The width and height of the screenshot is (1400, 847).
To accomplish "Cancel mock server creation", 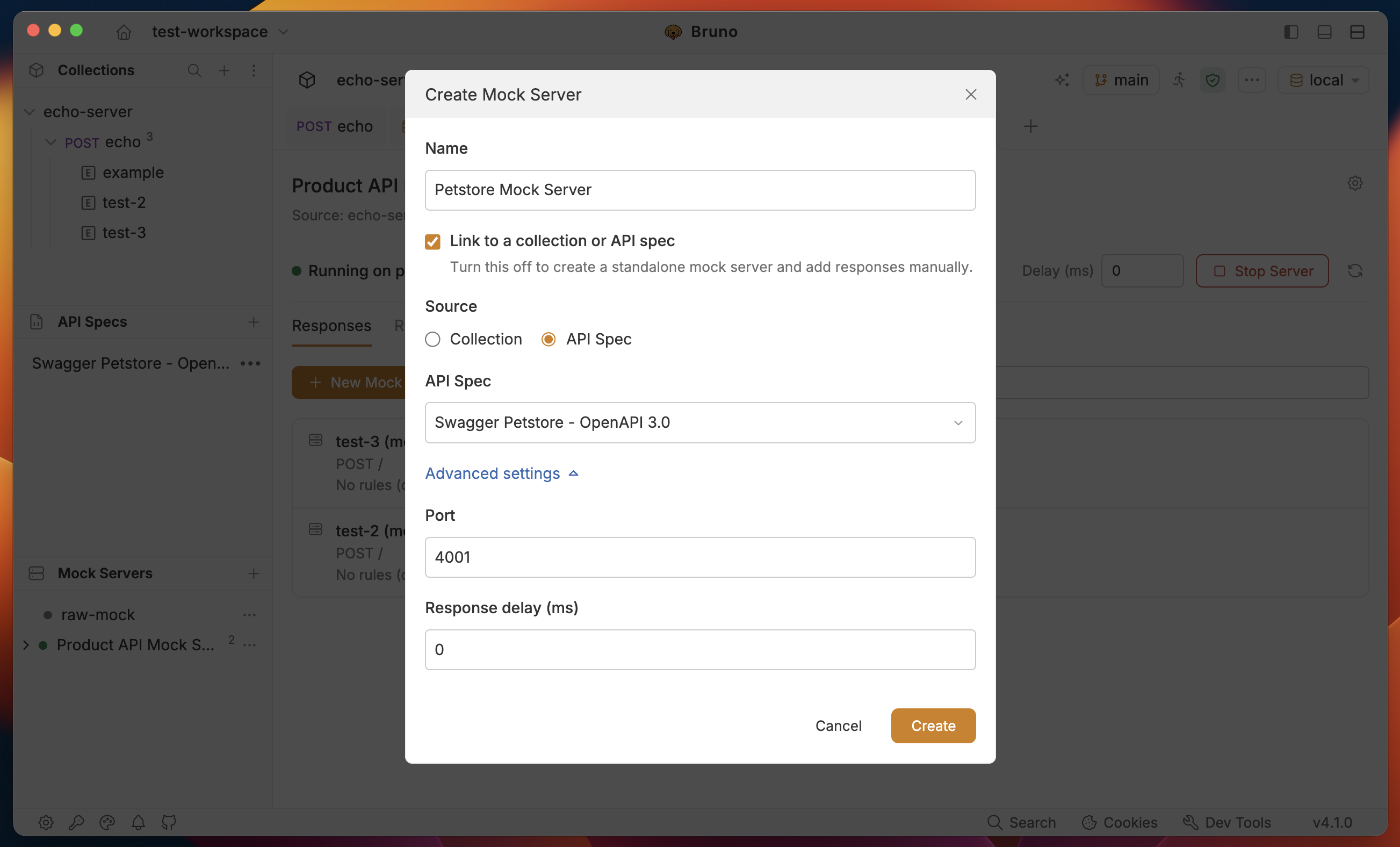I will (838, 726).
